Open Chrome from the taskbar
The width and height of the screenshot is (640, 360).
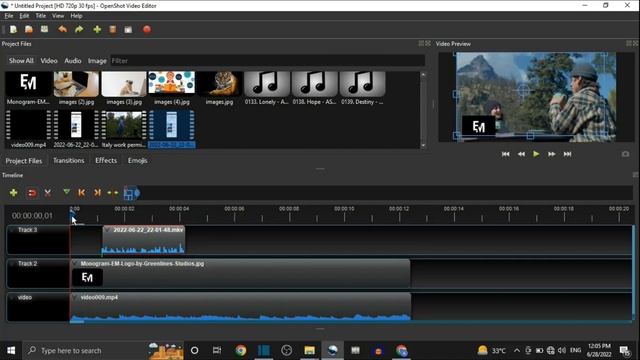(240, 351)
